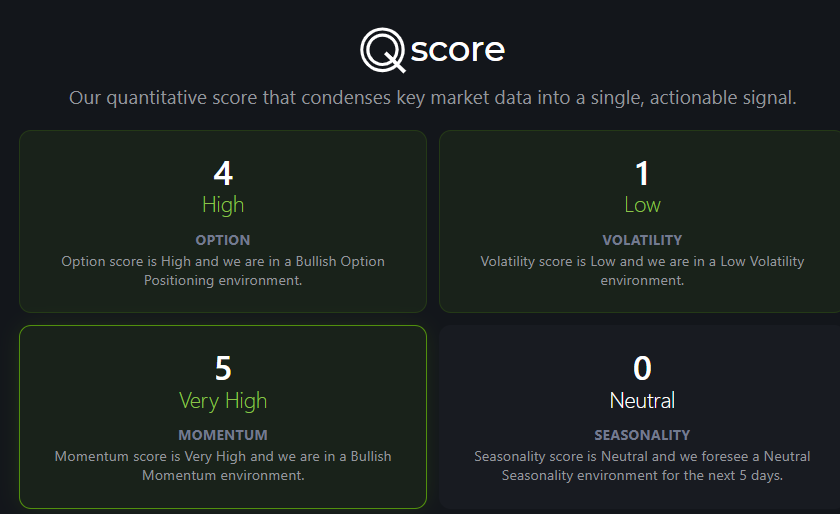
Task: Click the green 'Low' rating label
Action: tap(642, 205)
